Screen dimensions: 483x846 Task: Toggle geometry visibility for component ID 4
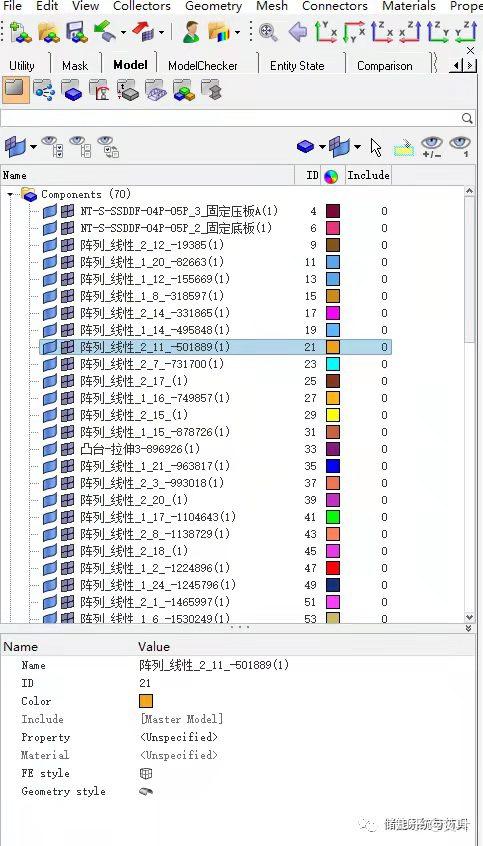50,211
